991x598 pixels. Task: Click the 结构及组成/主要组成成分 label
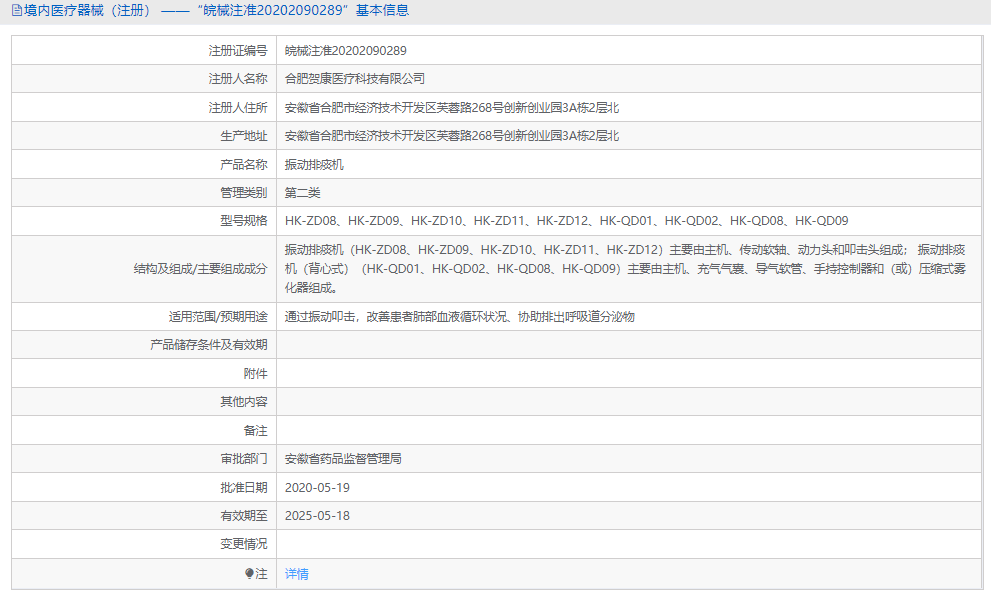tap(200, 269)
